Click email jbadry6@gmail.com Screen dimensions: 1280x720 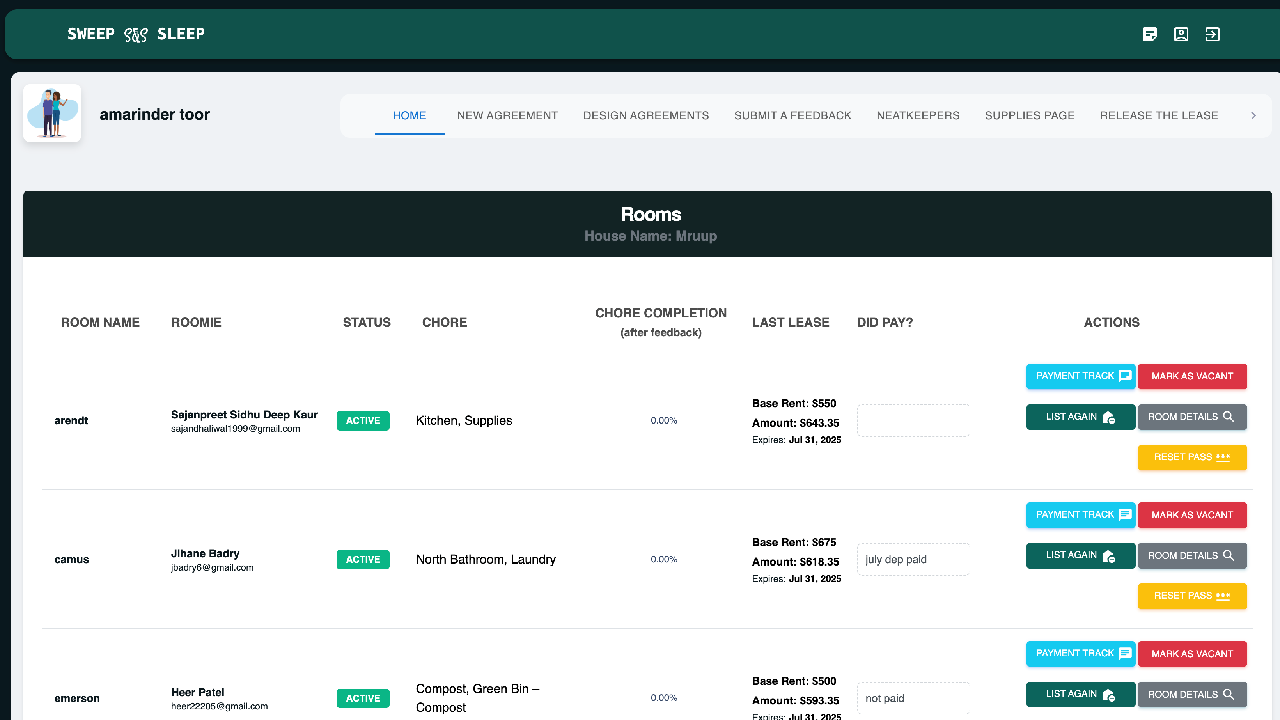[x=212, y=567]
